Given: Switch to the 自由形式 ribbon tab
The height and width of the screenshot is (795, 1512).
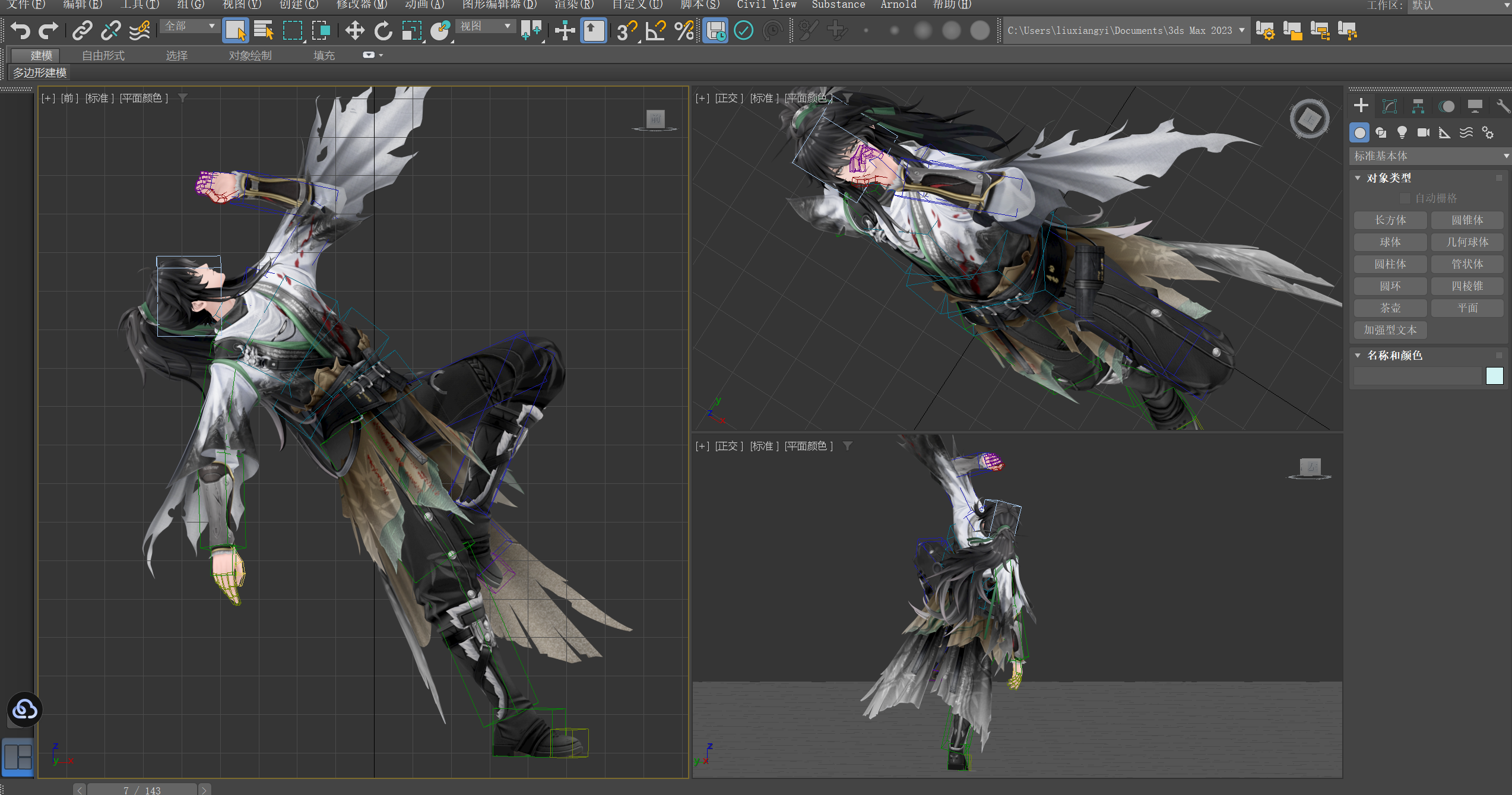Looking at the screenshot, I should (x=103, y=56).
